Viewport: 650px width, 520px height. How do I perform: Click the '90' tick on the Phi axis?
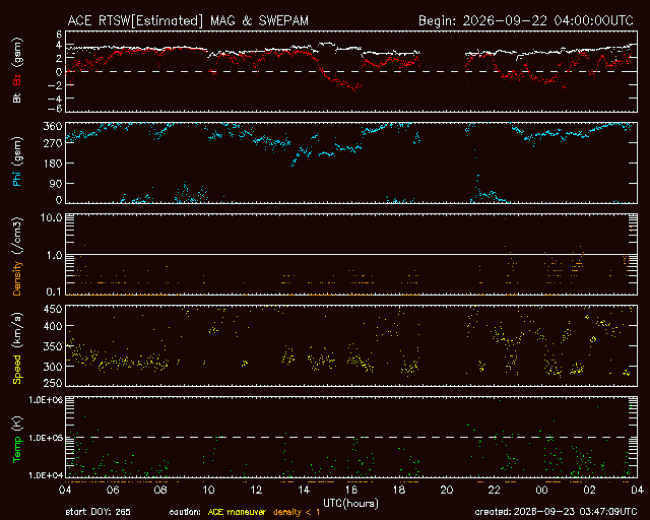point(56,184)
